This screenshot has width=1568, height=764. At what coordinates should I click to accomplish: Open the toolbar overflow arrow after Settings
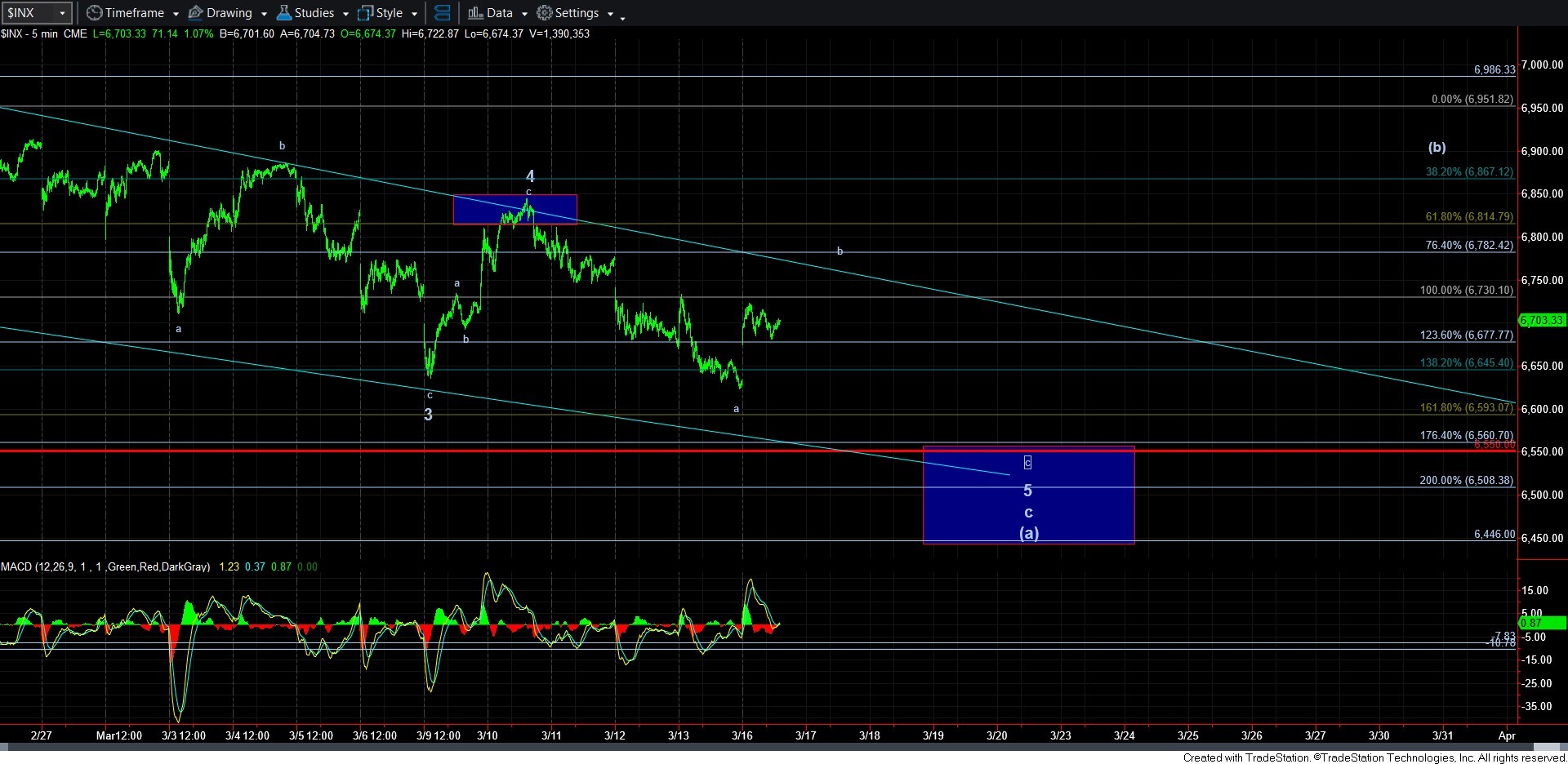(x=622, y=16)
